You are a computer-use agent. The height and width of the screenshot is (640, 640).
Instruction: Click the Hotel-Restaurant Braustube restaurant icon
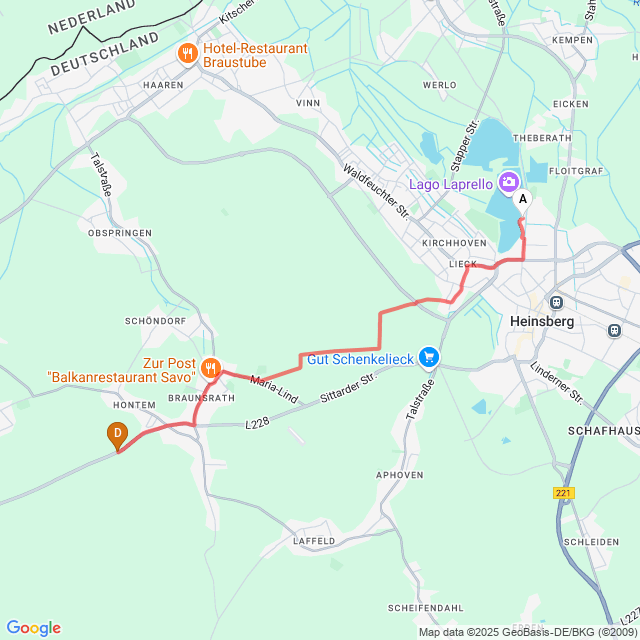(188, 54)
